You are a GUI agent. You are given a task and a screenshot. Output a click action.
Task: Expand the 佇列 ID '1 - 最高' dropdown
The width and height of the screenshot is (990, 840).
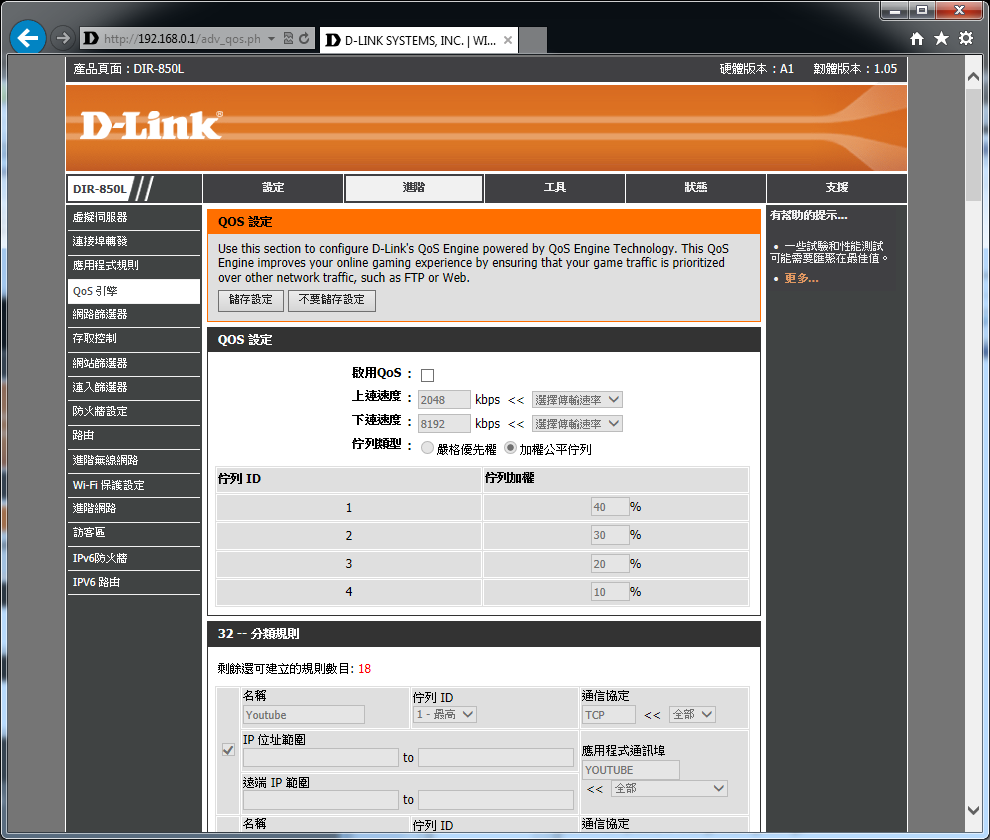[x=445, y=714]
